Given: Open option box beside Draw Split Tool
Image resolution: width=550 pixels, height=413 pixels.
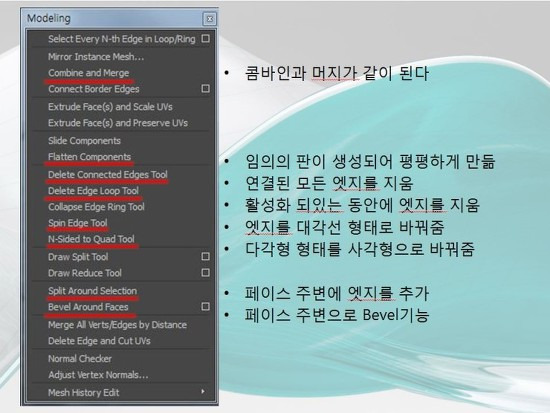Looking at the screenshot, I should pyautogui.click(x=206, y=257).
